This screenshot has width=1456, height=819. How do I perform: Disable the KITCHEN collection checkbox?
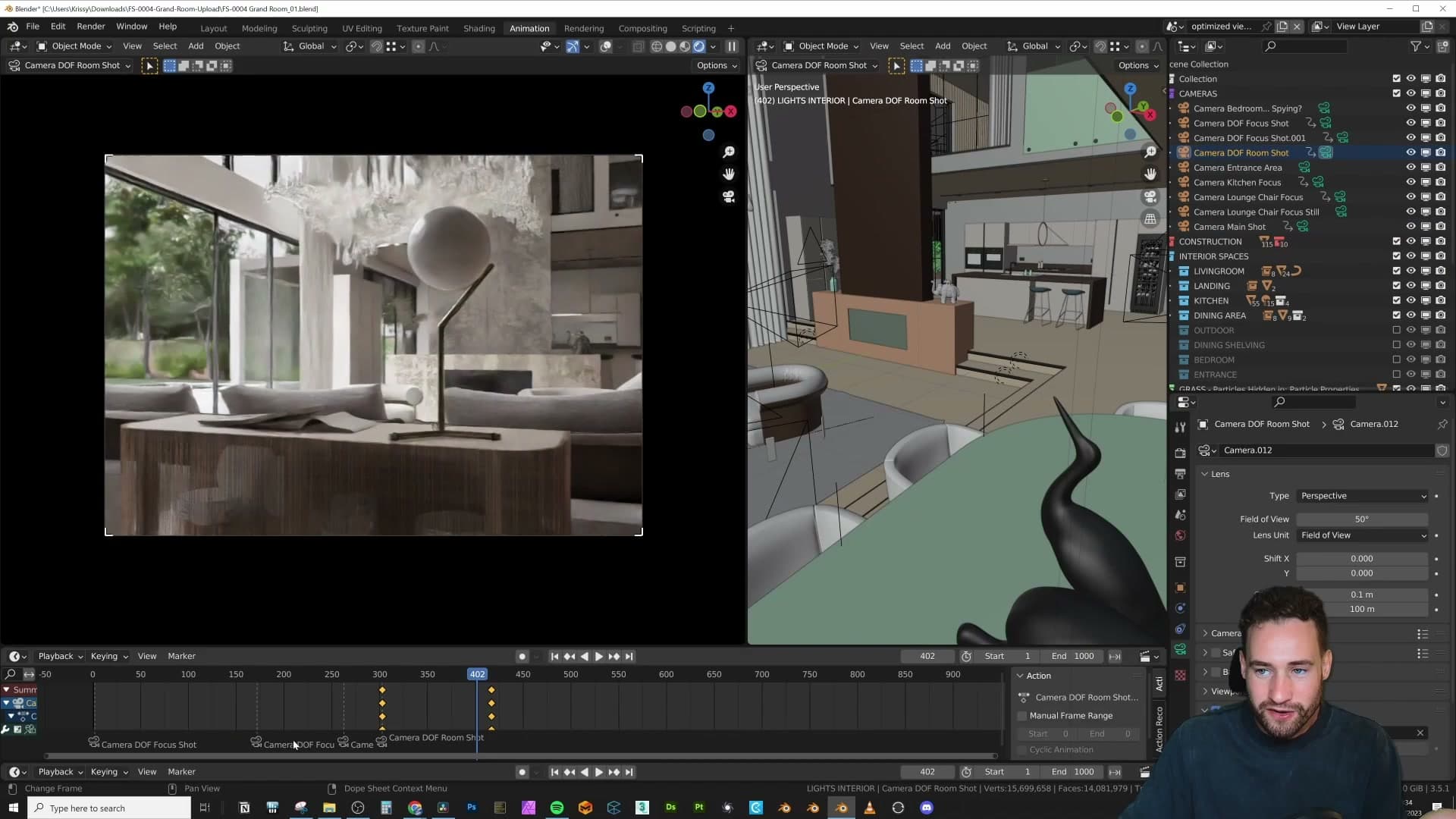(x=1396, y=301)
